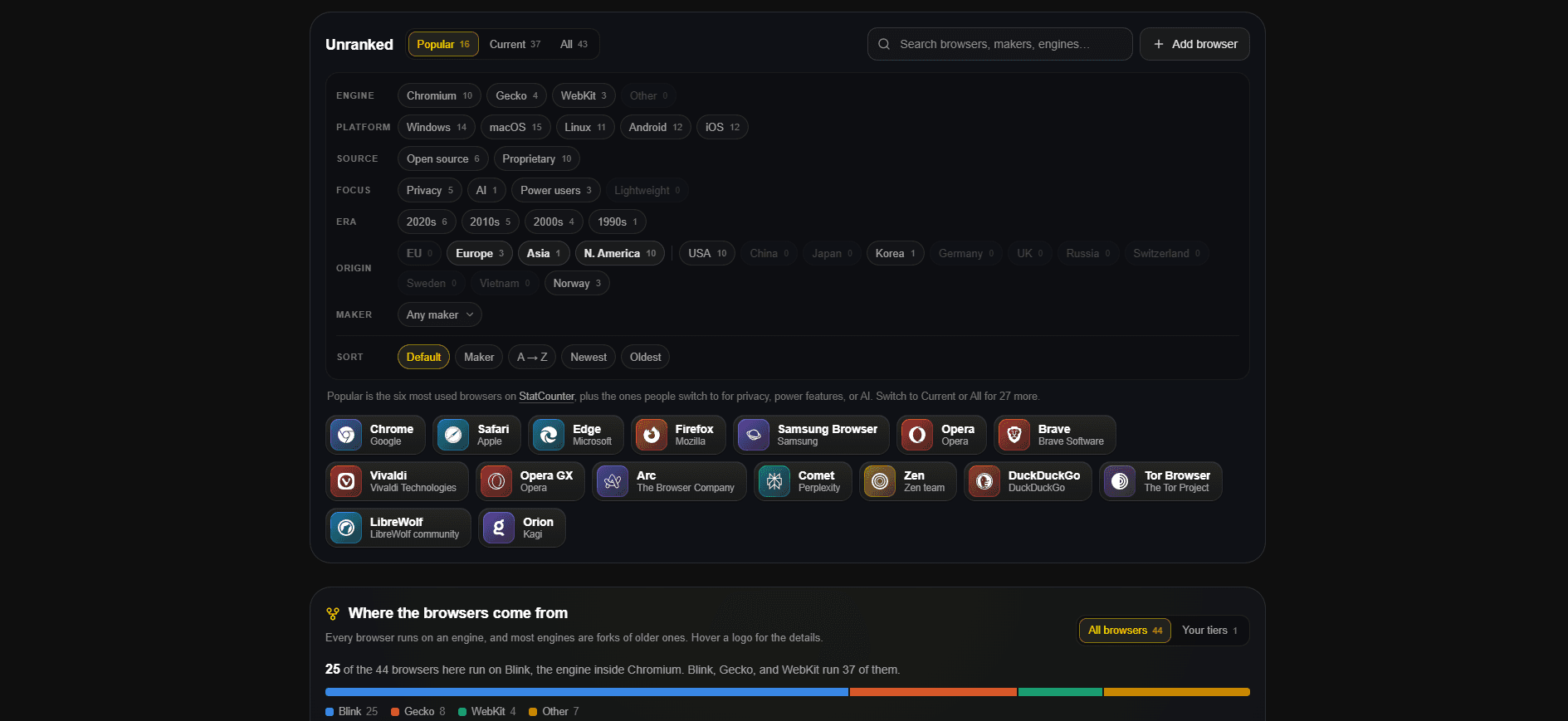Click the Edge browser logo icon
The height and width of the screenshot is (721, 1568).
549,435
